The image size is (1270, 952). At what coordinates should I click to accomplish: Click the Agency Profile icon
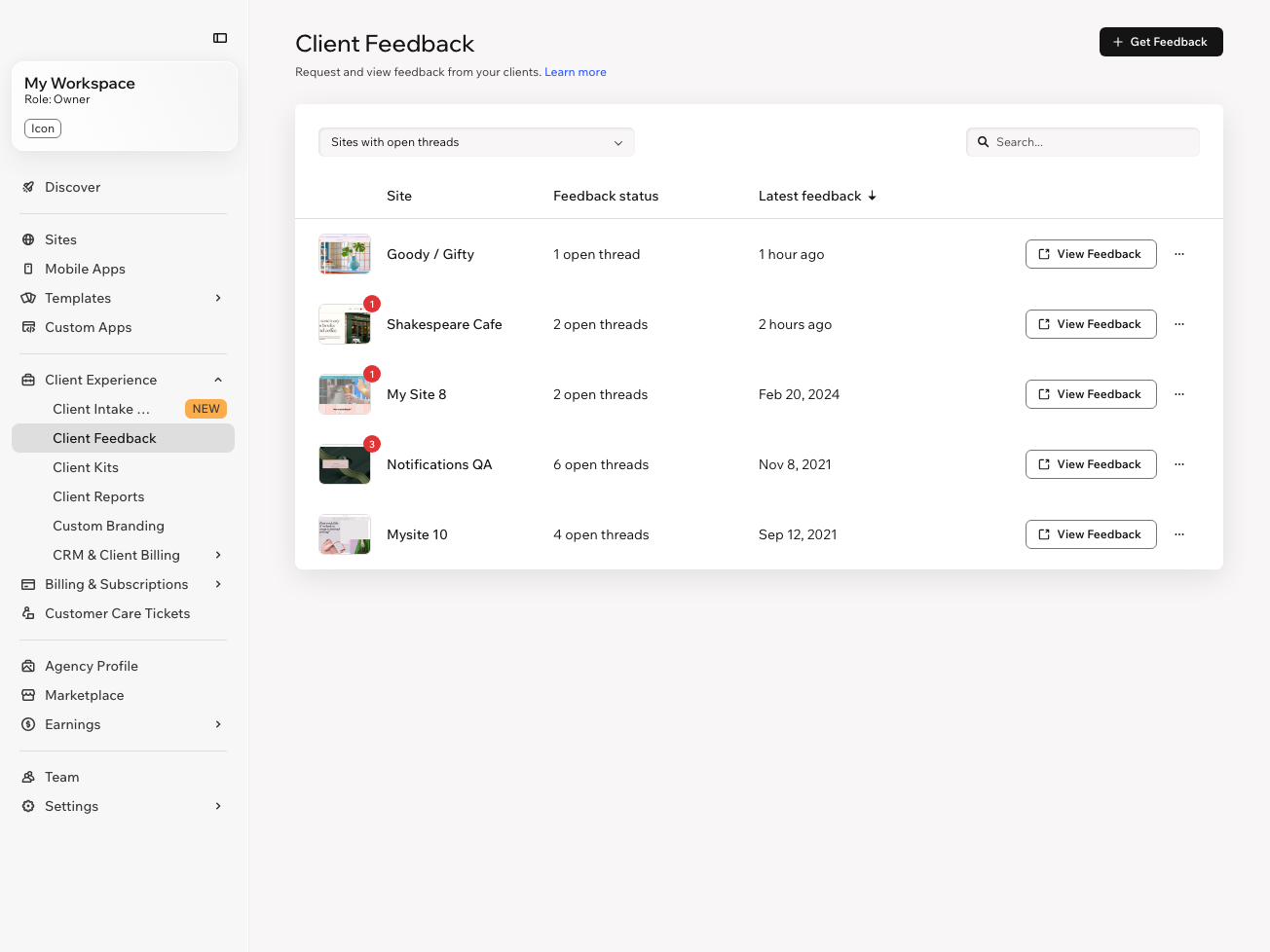(x=28, y=666)
